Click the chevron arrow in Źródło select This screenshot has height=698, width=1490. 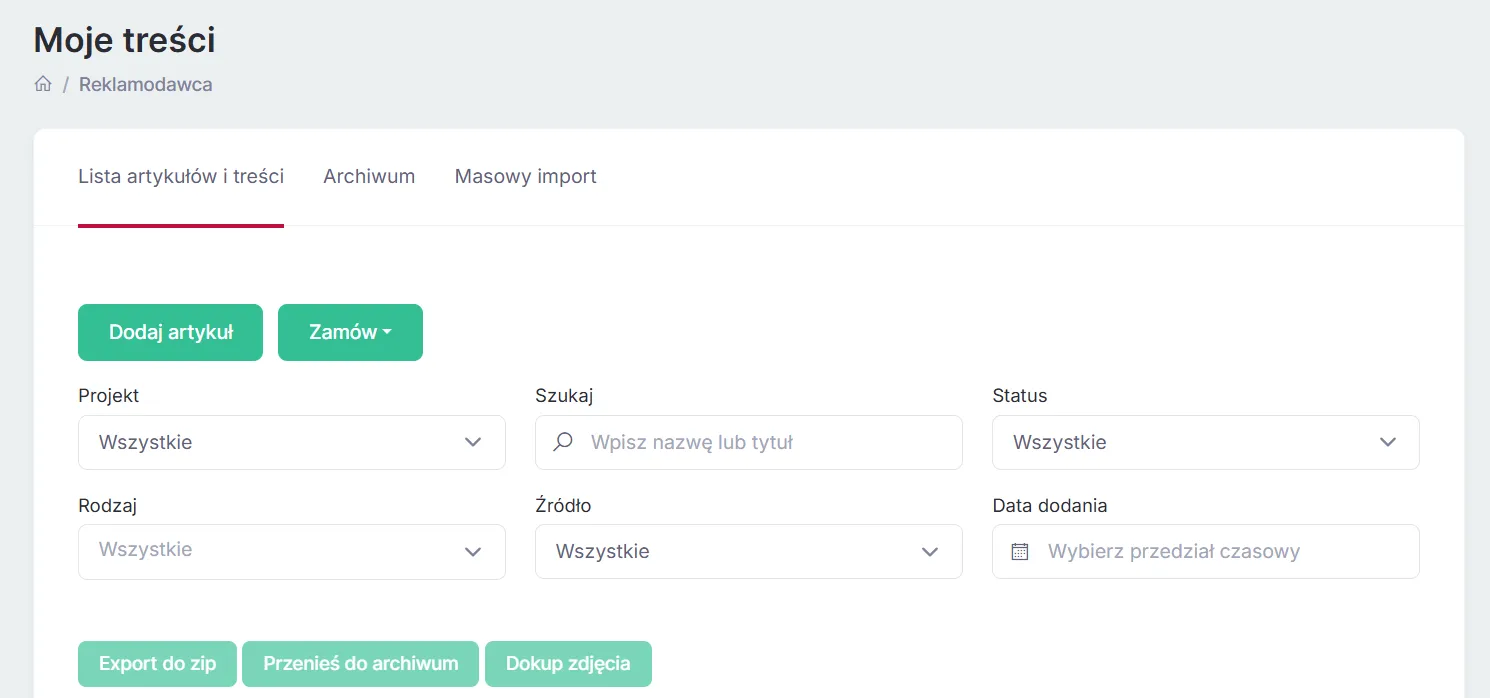(930, 551)
